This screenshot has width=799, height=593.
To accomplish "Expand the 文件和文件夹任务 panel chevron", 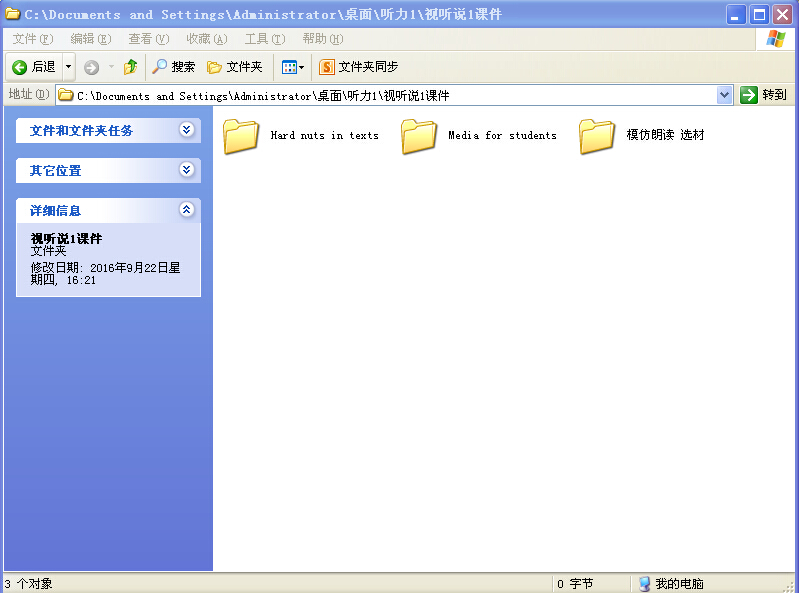I will tap(187, 130).
